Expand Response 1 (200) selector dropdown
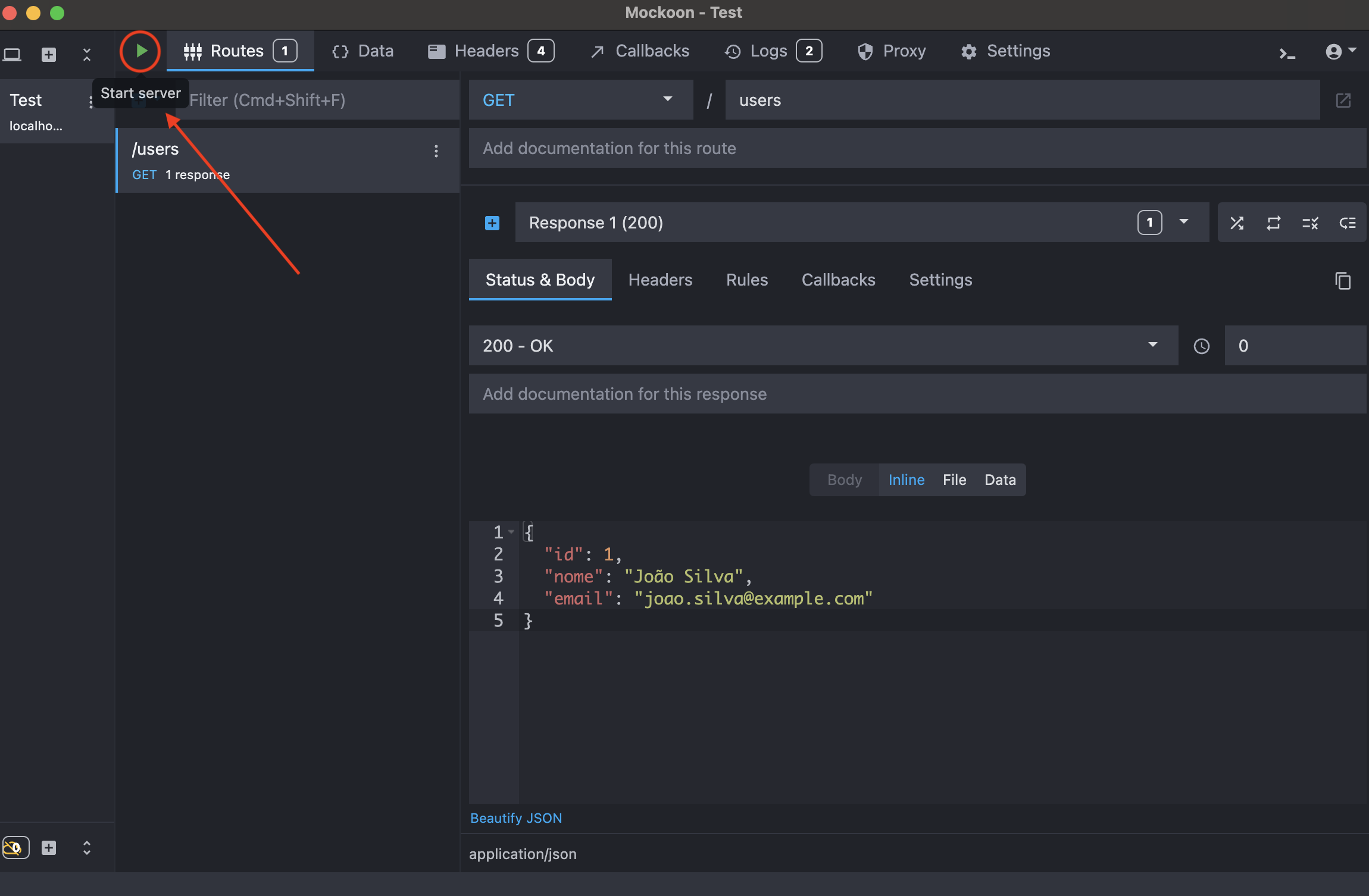 (x=1183, y=222)
